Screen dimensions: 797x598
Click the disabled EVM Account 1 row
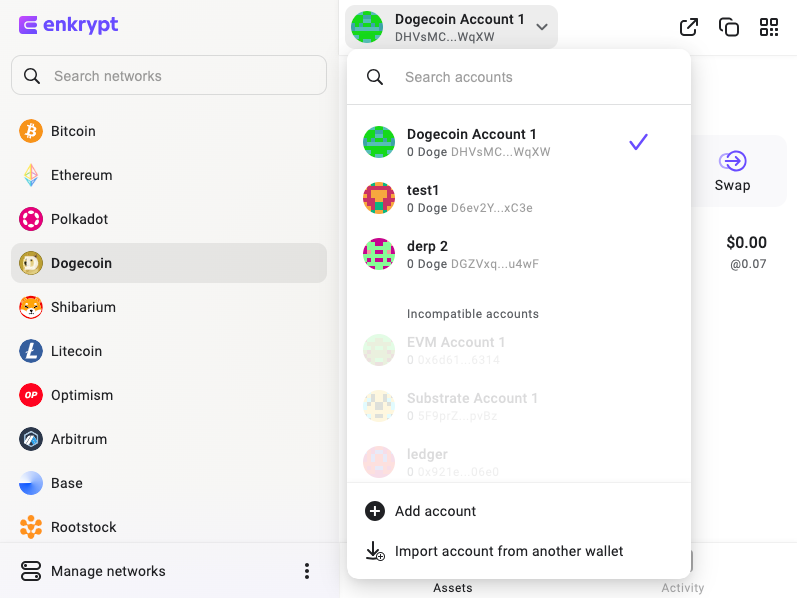(x=519, y=350)
